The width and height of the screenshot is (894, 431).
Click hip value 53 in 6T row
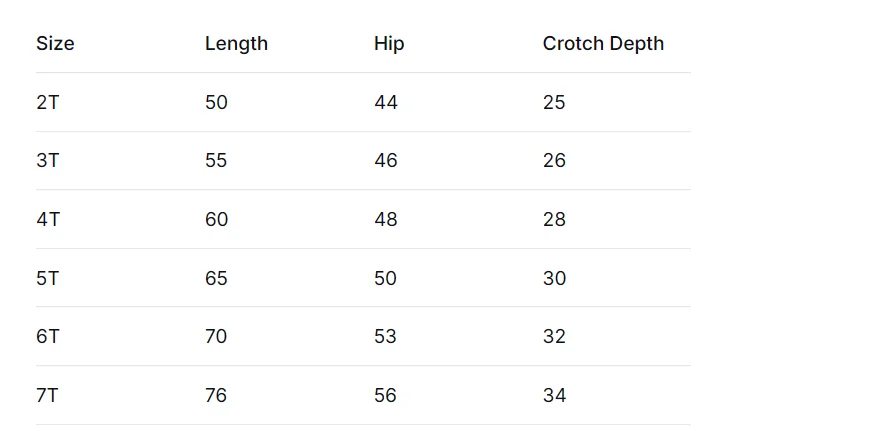385,336
